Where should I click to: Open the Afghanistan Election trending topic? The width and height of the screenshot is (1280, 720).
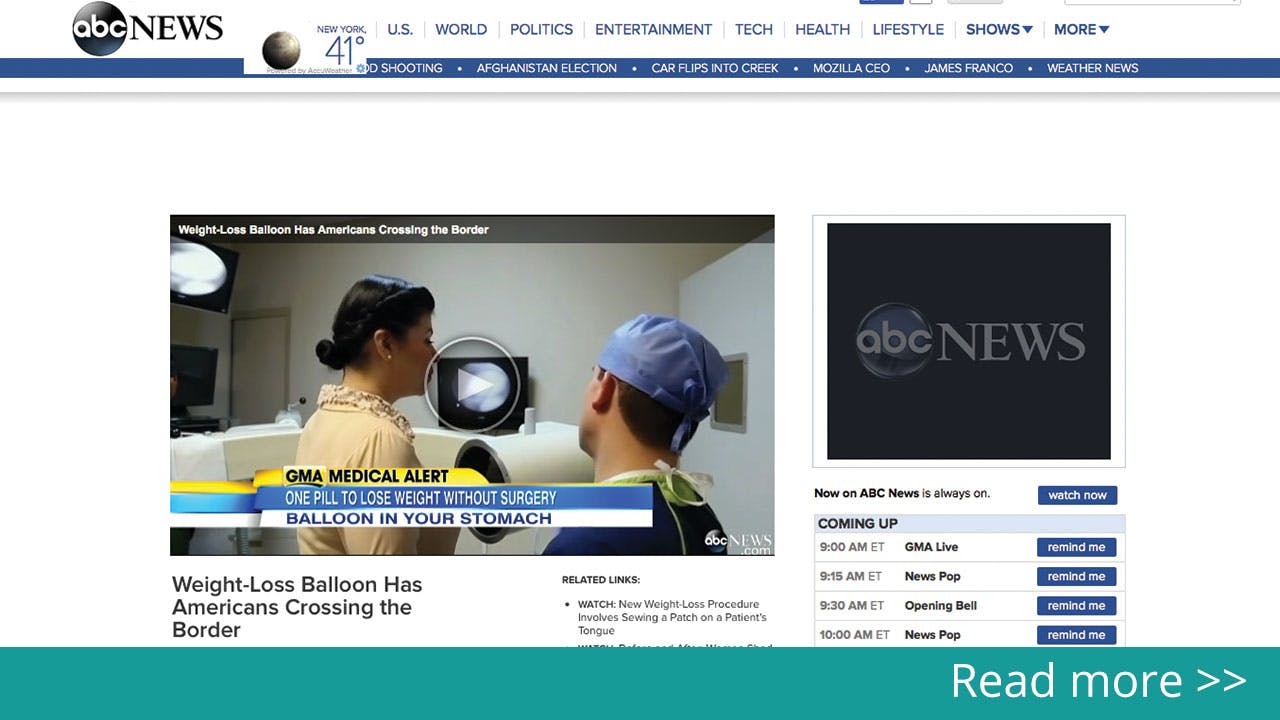tap(547, 68)
